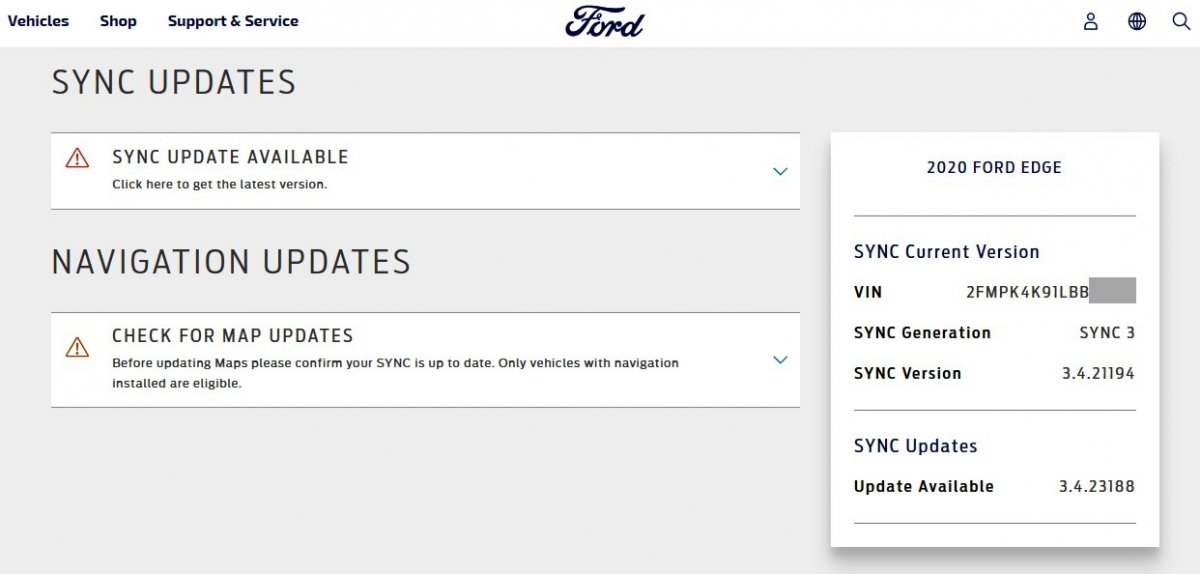Image resolution: width=1200 pixels, height=574 pixels.
Task: Click the available update version 3.4.23188
Action: click(1096, 487)
